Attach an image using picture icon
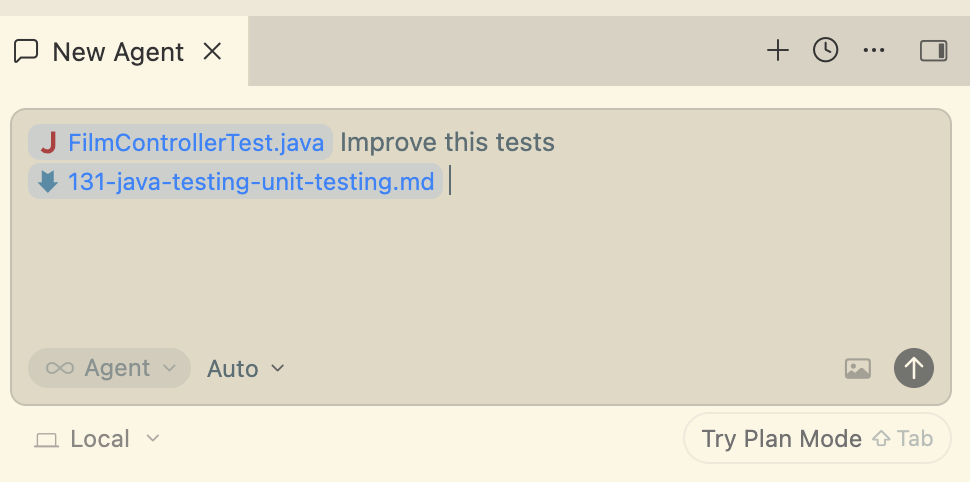Screen dimensions: 970x482 [858, 368]
